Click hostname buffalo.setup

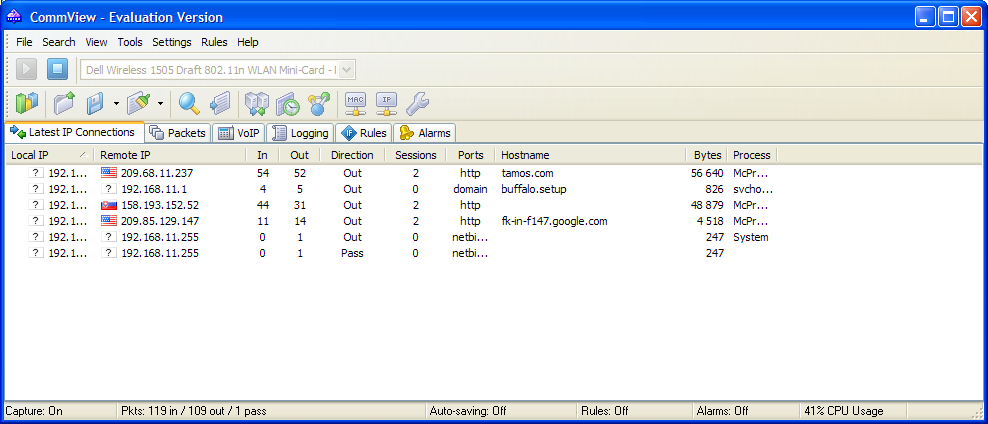pos(533,189)
